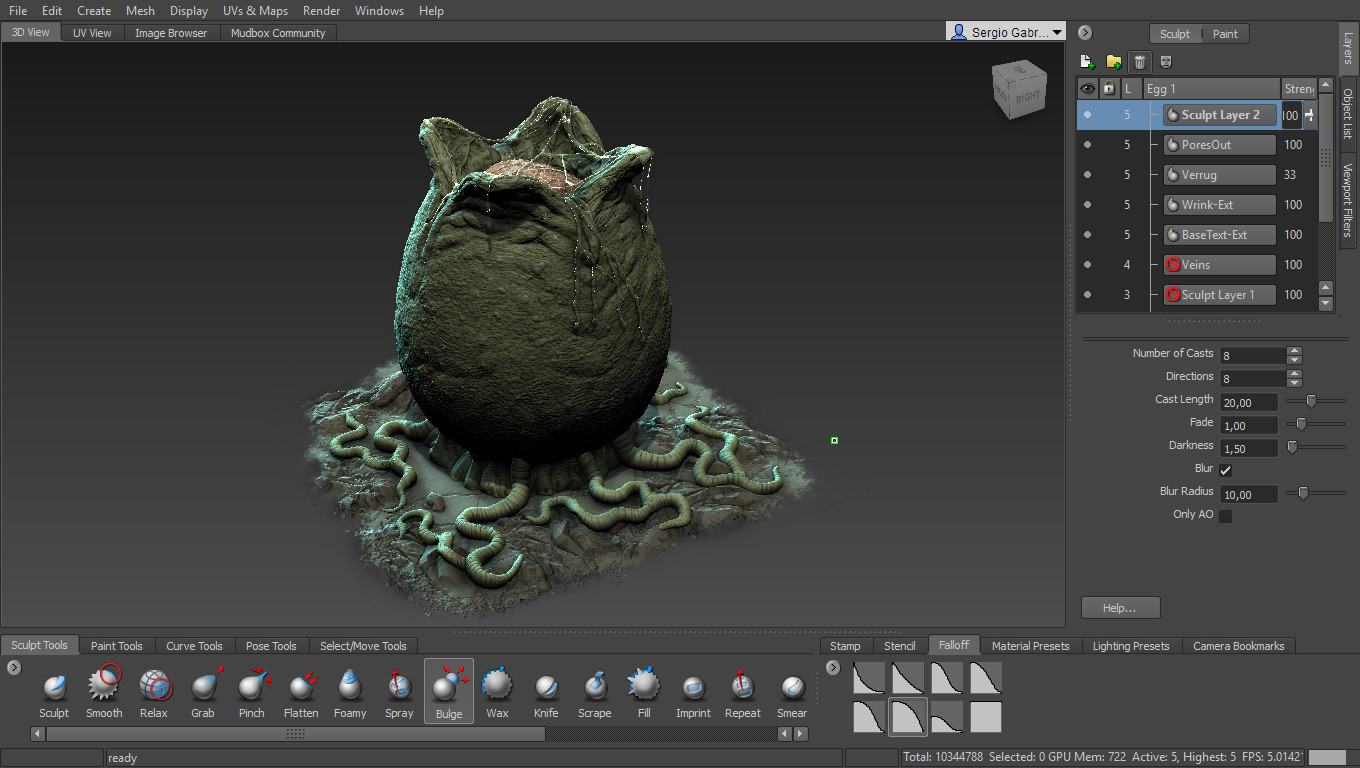Switch to Paint mode

click(1225, 33)
